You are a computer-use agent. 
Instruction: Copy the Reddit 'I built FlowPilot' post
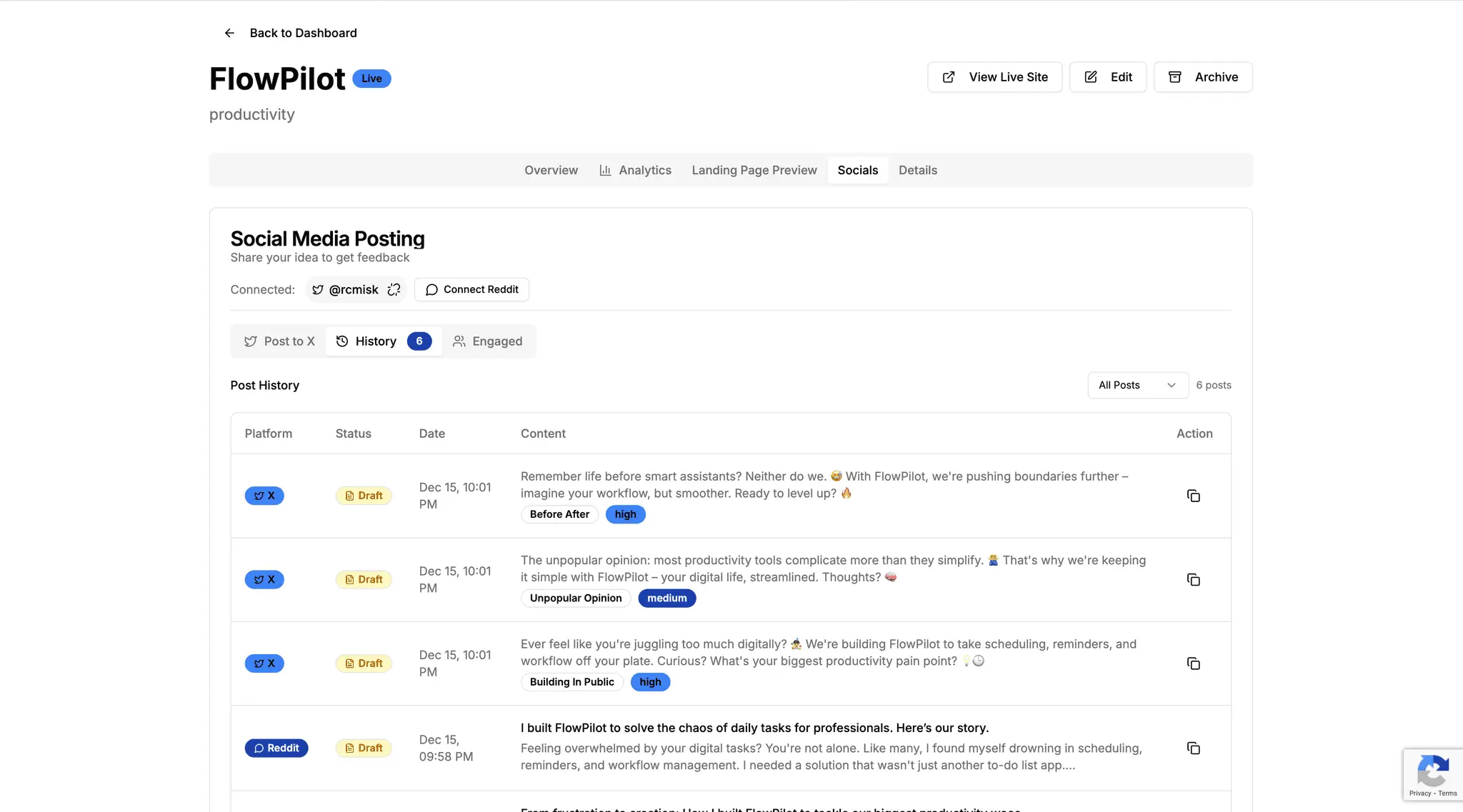(1193, 748)
